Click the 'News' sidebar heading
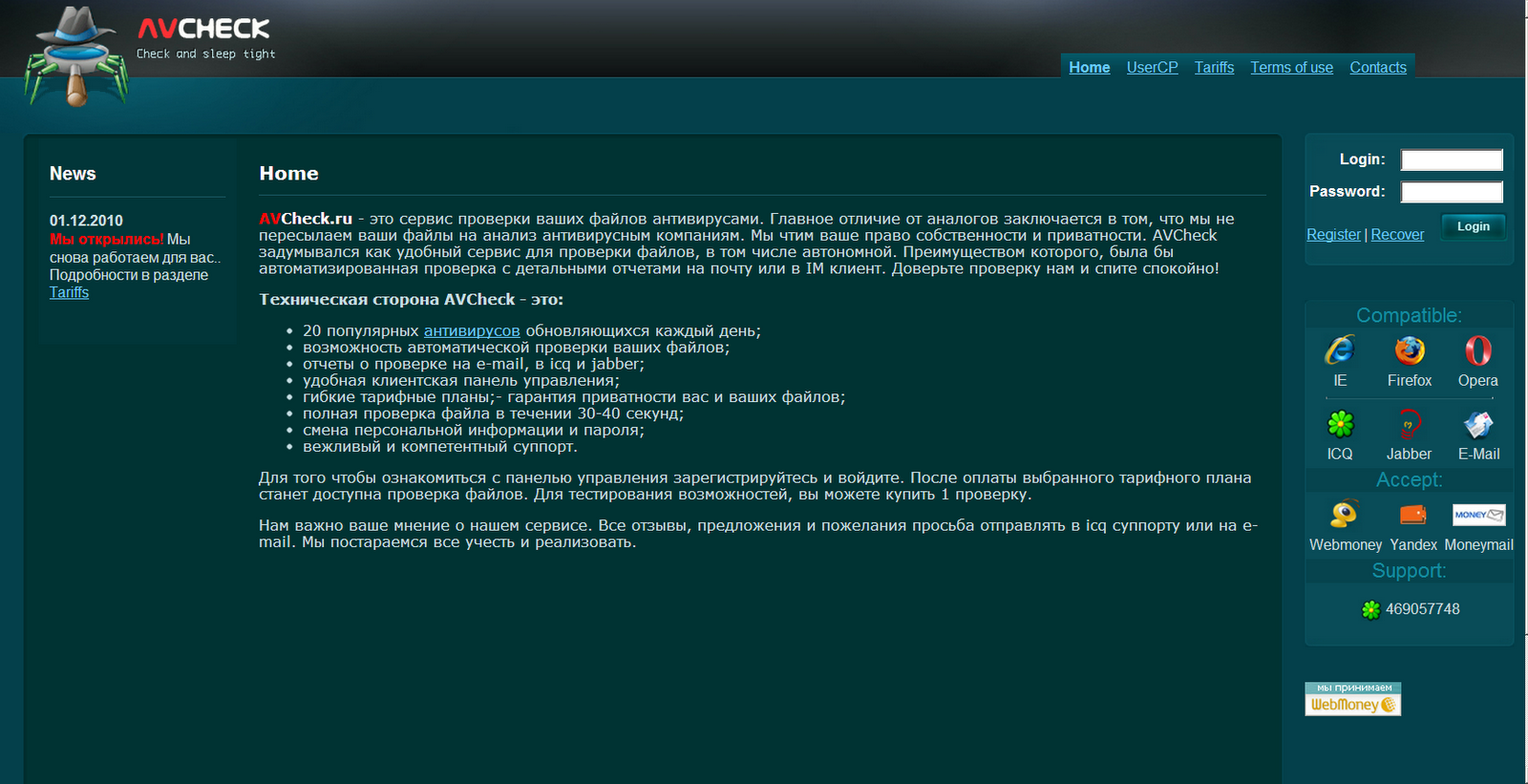1528x784 pixels. pos(73,174)
